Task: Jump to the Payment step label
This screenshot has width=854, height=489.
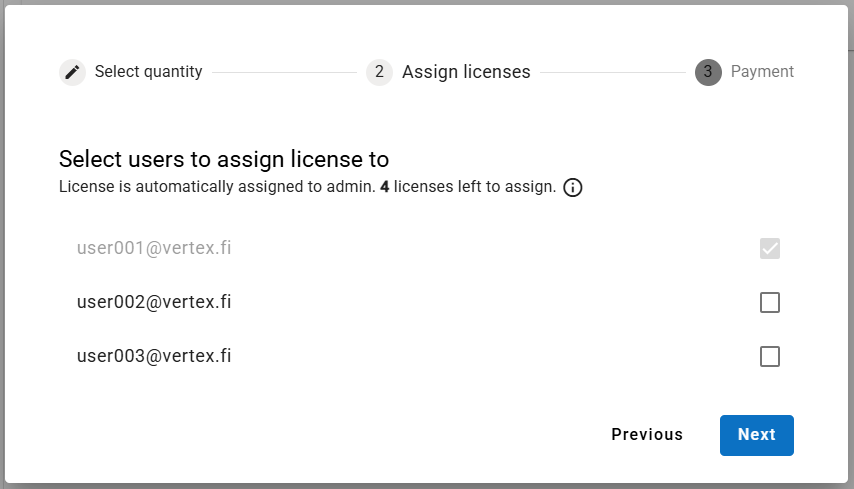Action: point(762,72)
